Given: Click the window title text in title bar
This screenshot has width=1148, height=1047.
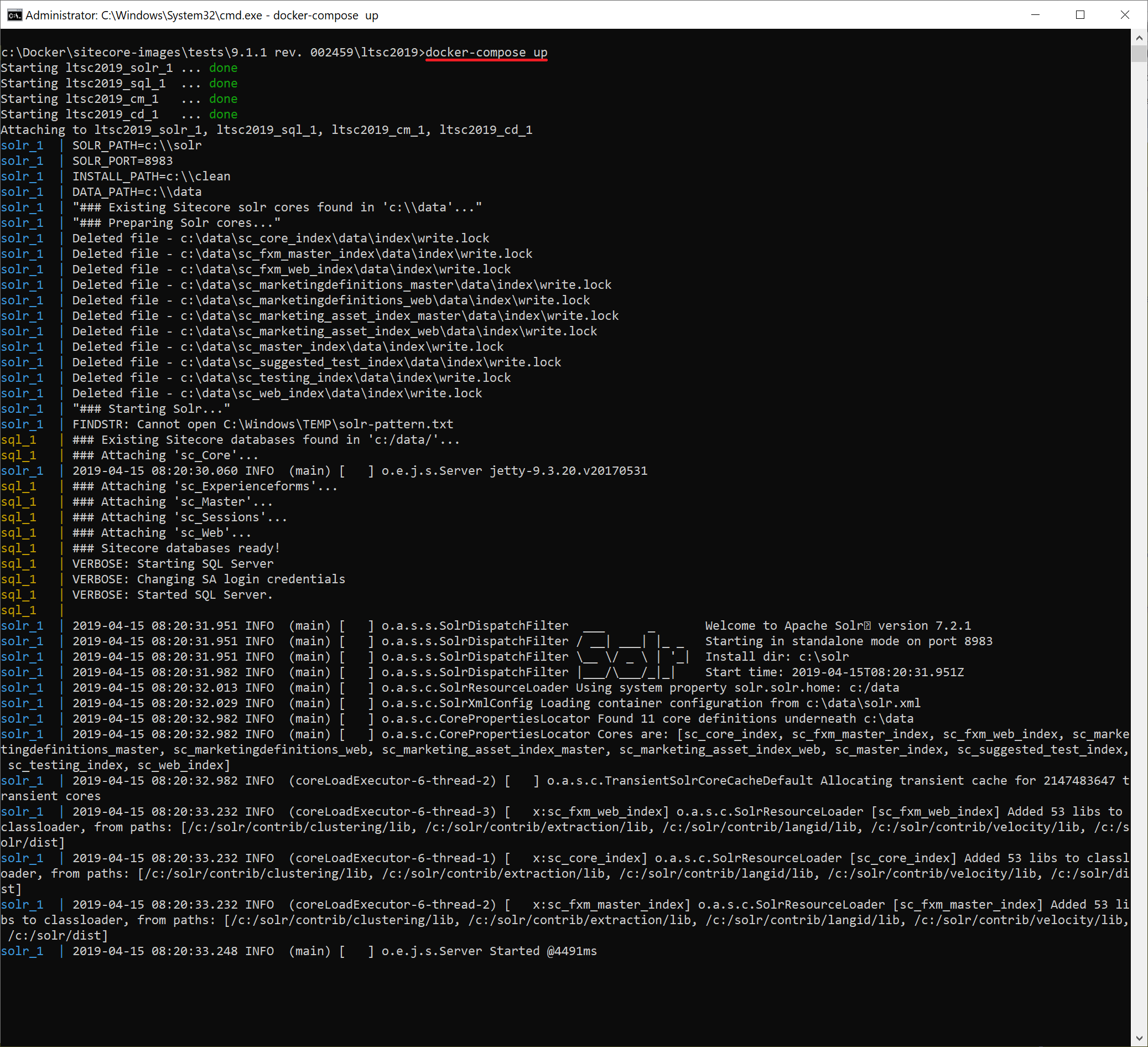Looking at the screenshot, I should [201, 15].
